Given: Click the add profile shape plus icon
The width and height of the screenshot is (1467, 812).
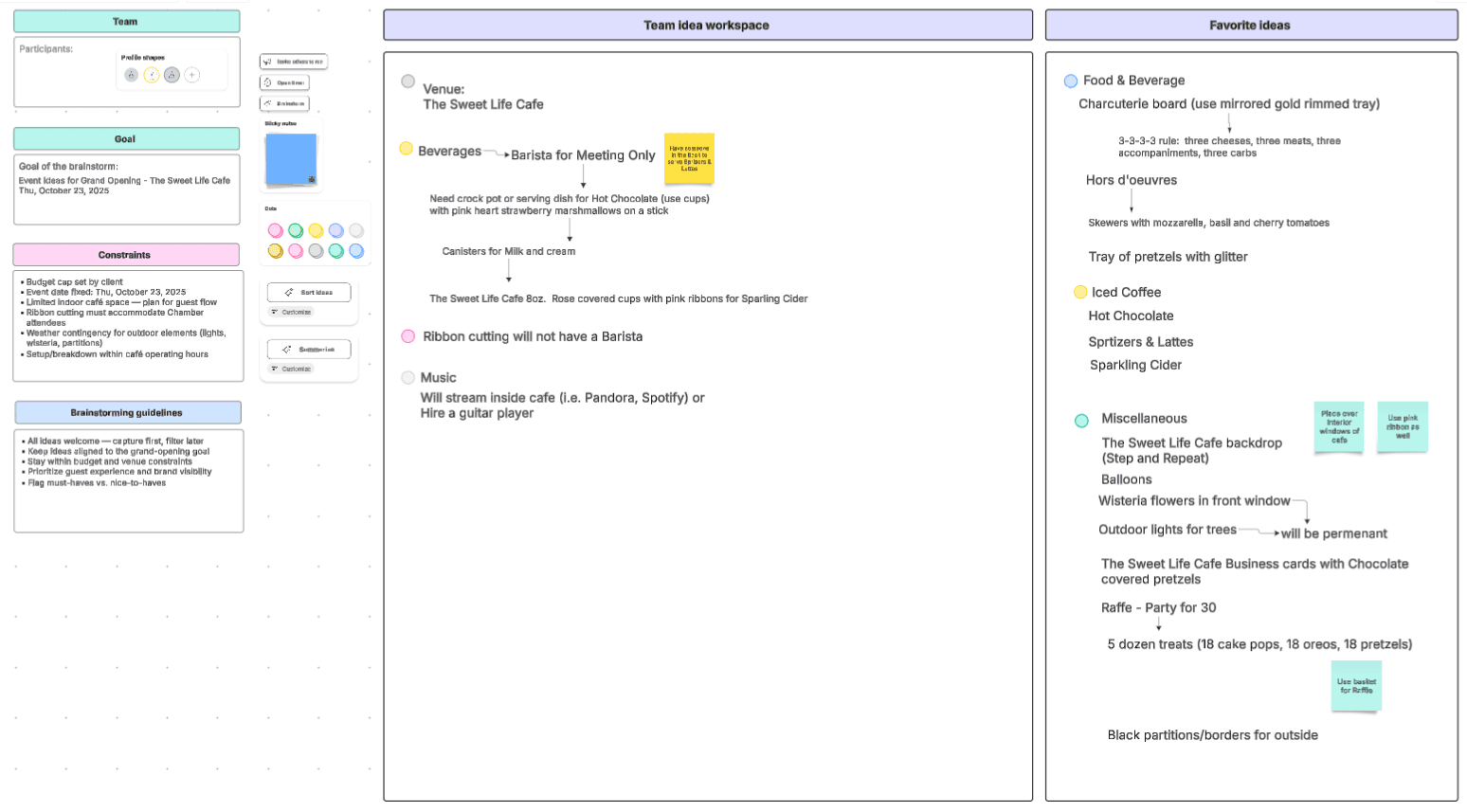Looking at the screenshot, I should click(192, 75).
